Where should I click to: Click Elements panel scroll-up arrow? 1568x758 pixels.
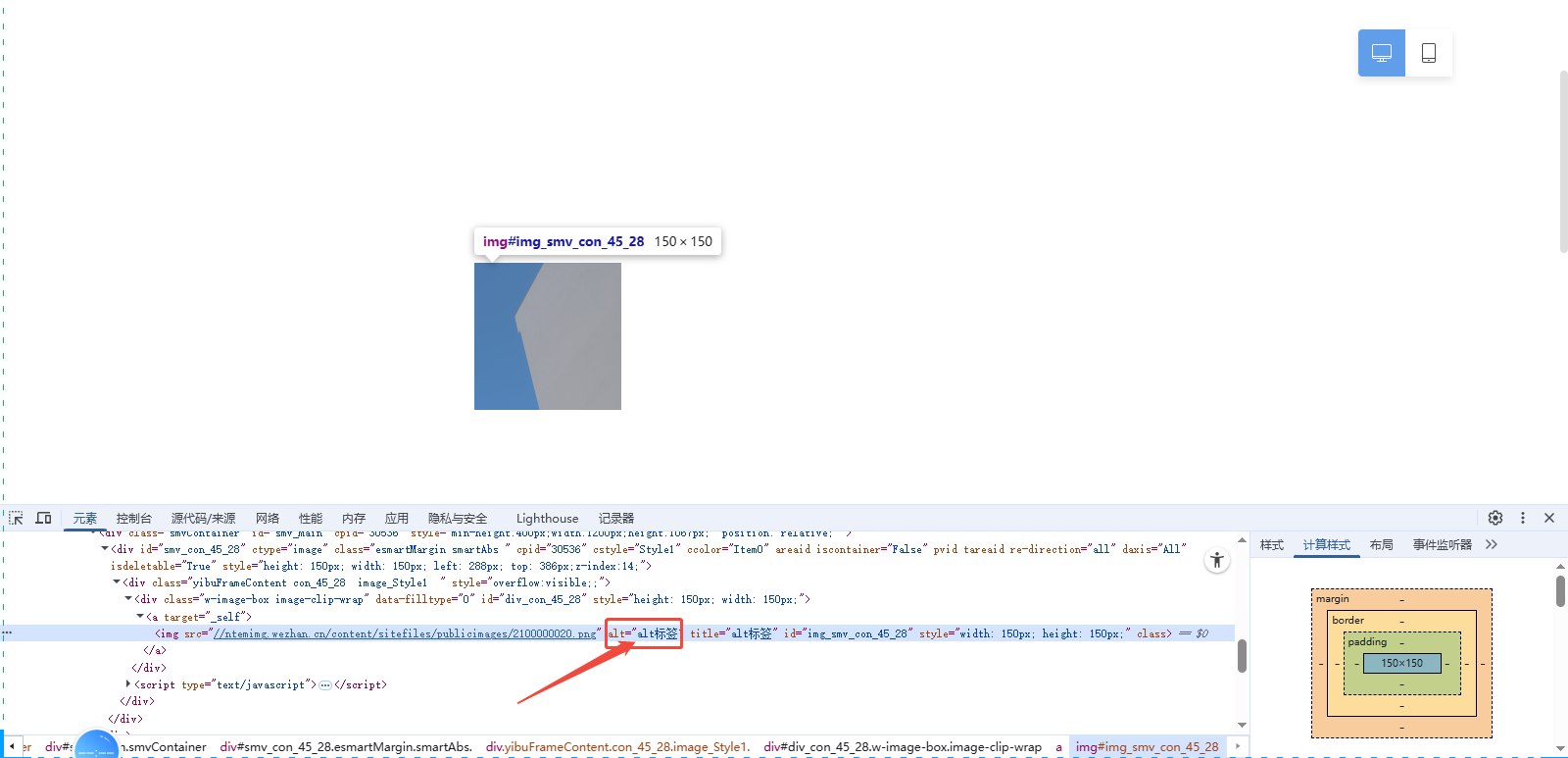pos(1242,540)
